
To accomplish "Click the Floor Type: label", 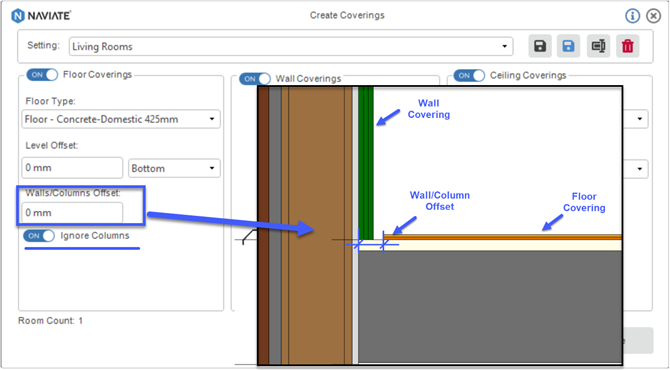I will [x=50, y=101].
